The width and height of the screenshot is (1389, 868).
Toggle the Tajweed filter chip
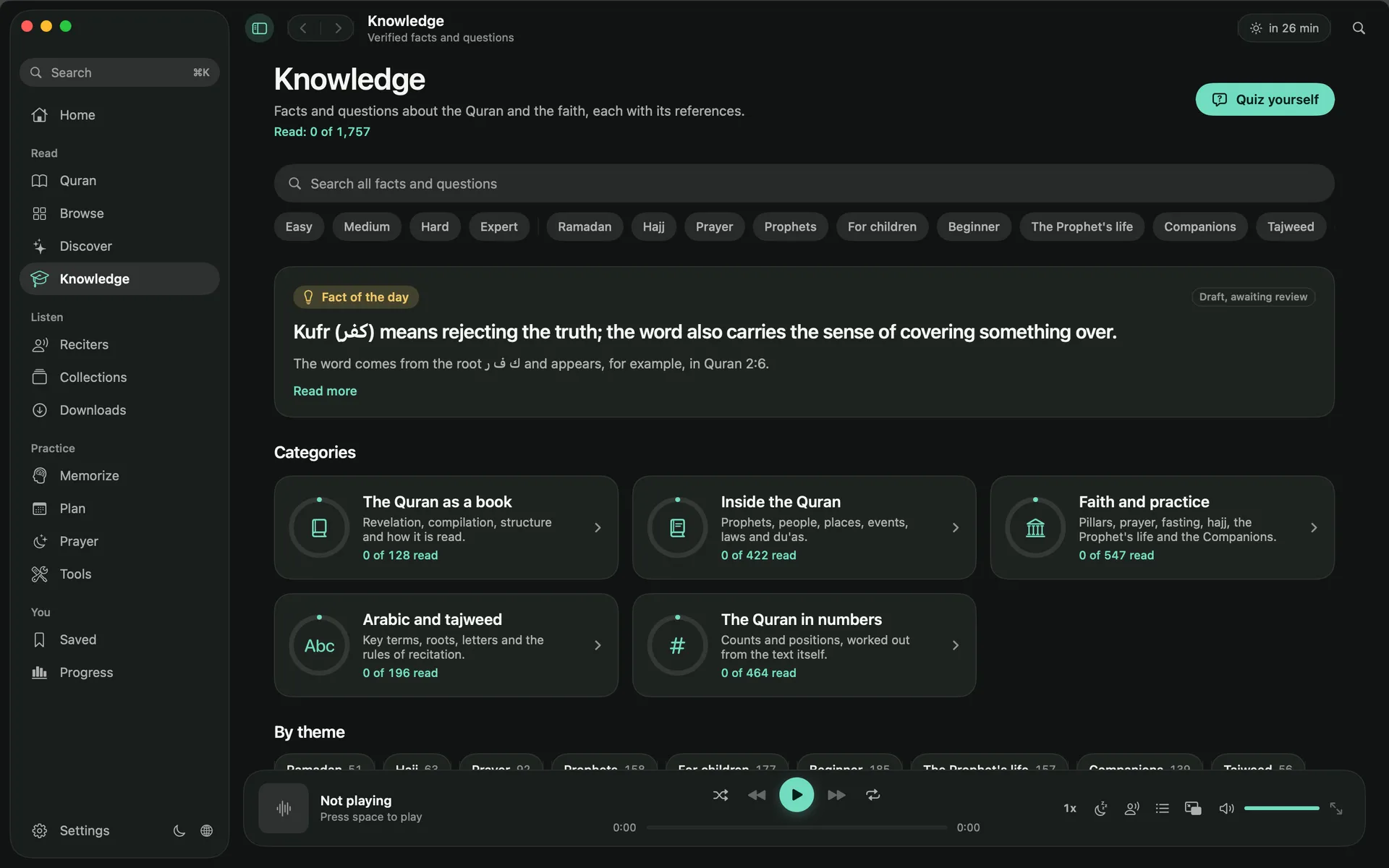[x=1291, y=226]
